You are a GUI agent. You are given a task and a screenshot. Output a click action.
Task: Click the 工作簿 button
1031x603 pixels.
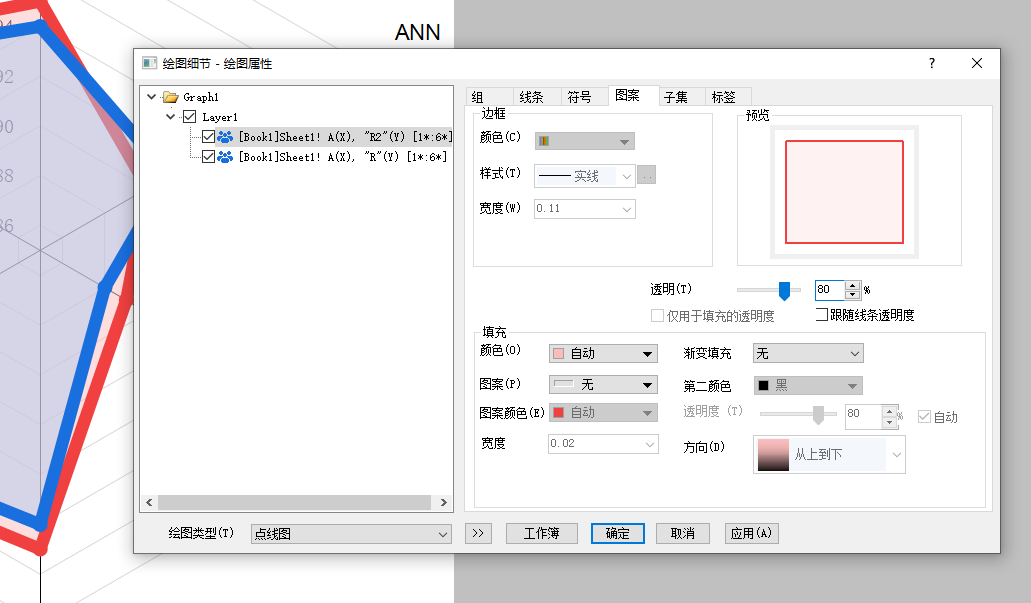click(x=542, y=533)
